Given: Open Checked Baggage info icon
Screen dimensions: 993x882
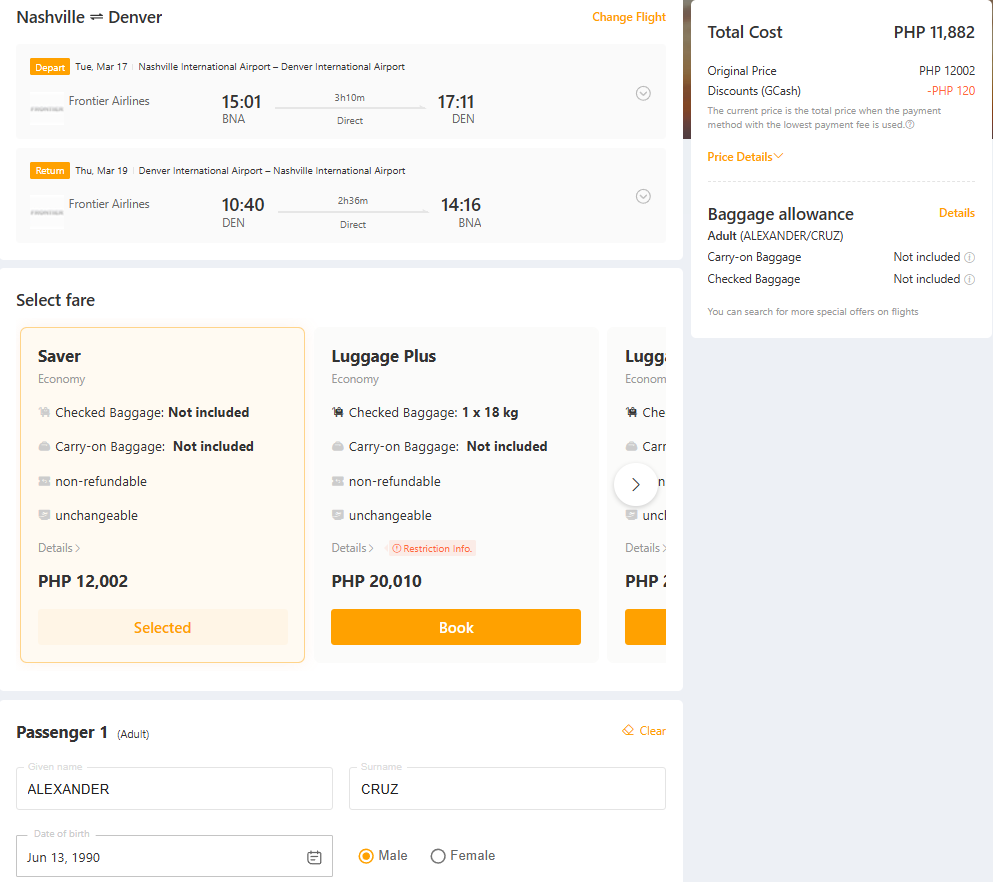Looking at the screenshot, I should [x=969, y=279].
